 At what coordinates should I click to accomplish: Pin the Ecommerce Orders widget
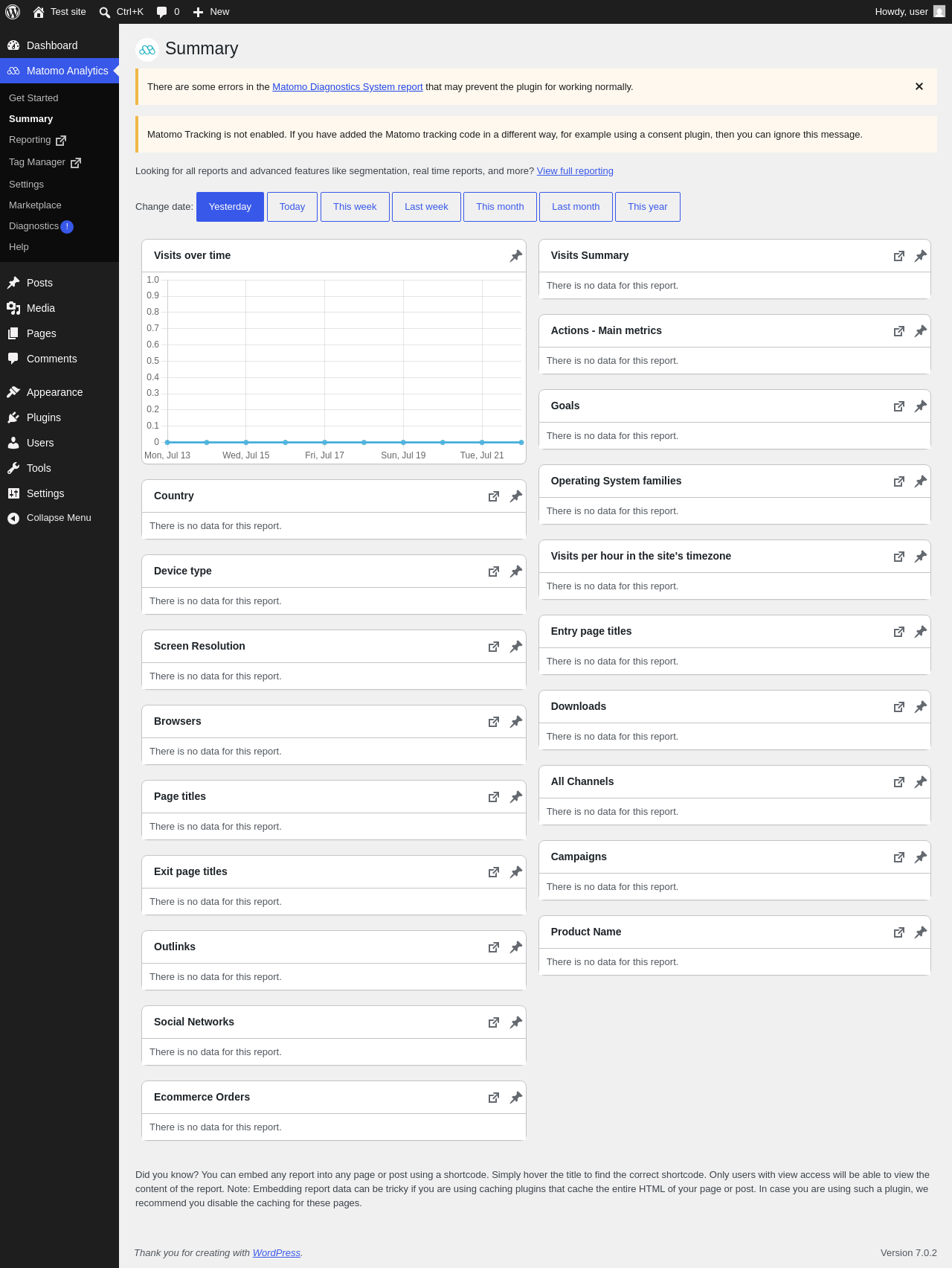pos(516,1098)
